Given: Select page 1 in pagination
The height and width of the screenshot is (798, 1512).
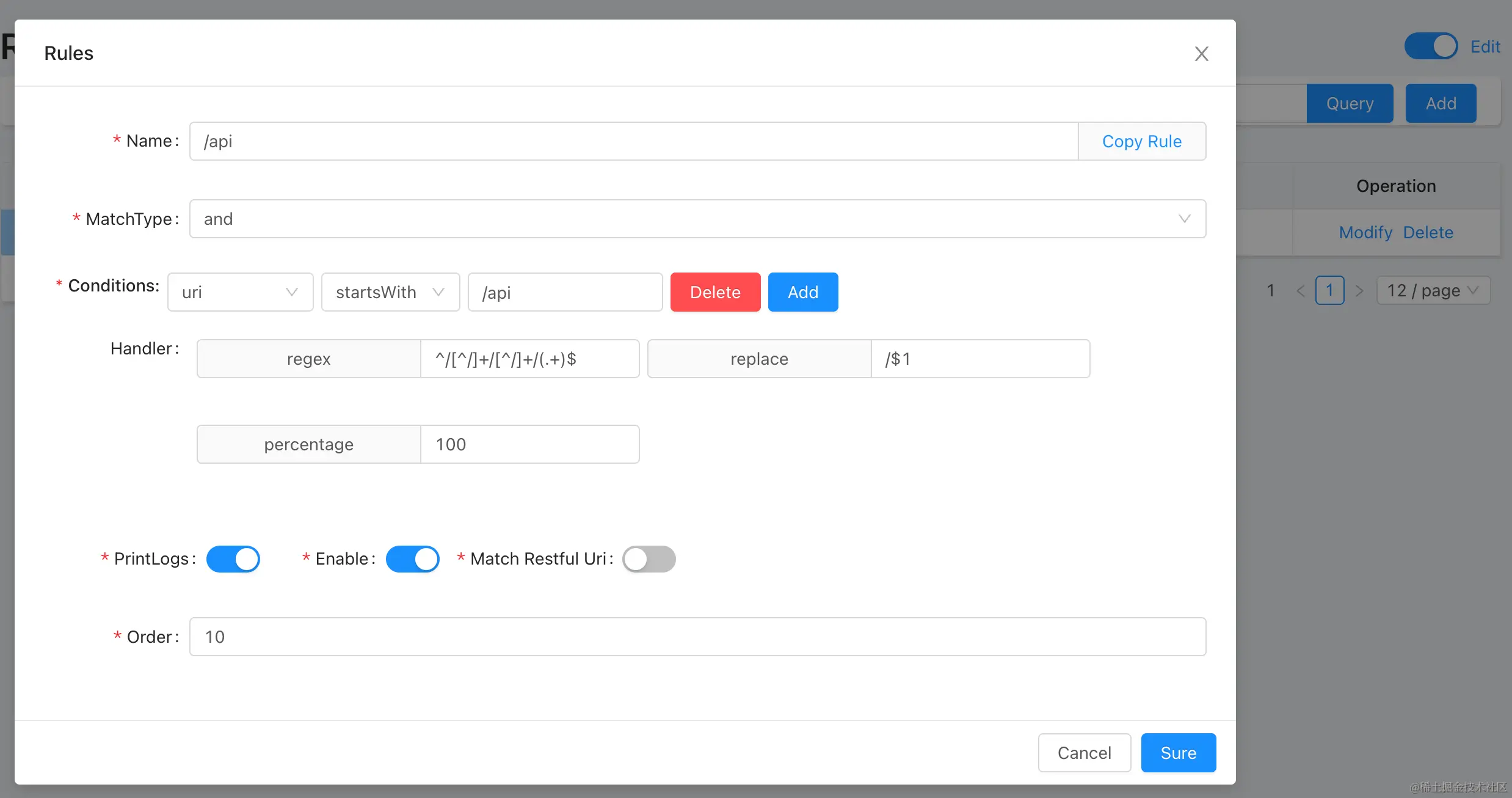Looking at the screenshot, I should coord(1329,291).
